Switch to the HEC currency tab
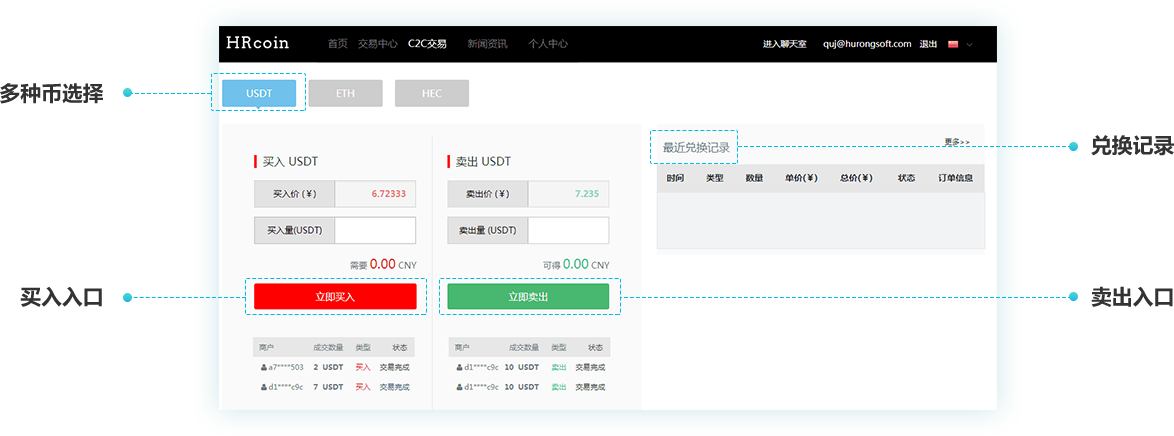The image size is (1174, 436). click(x=431, y=93)
